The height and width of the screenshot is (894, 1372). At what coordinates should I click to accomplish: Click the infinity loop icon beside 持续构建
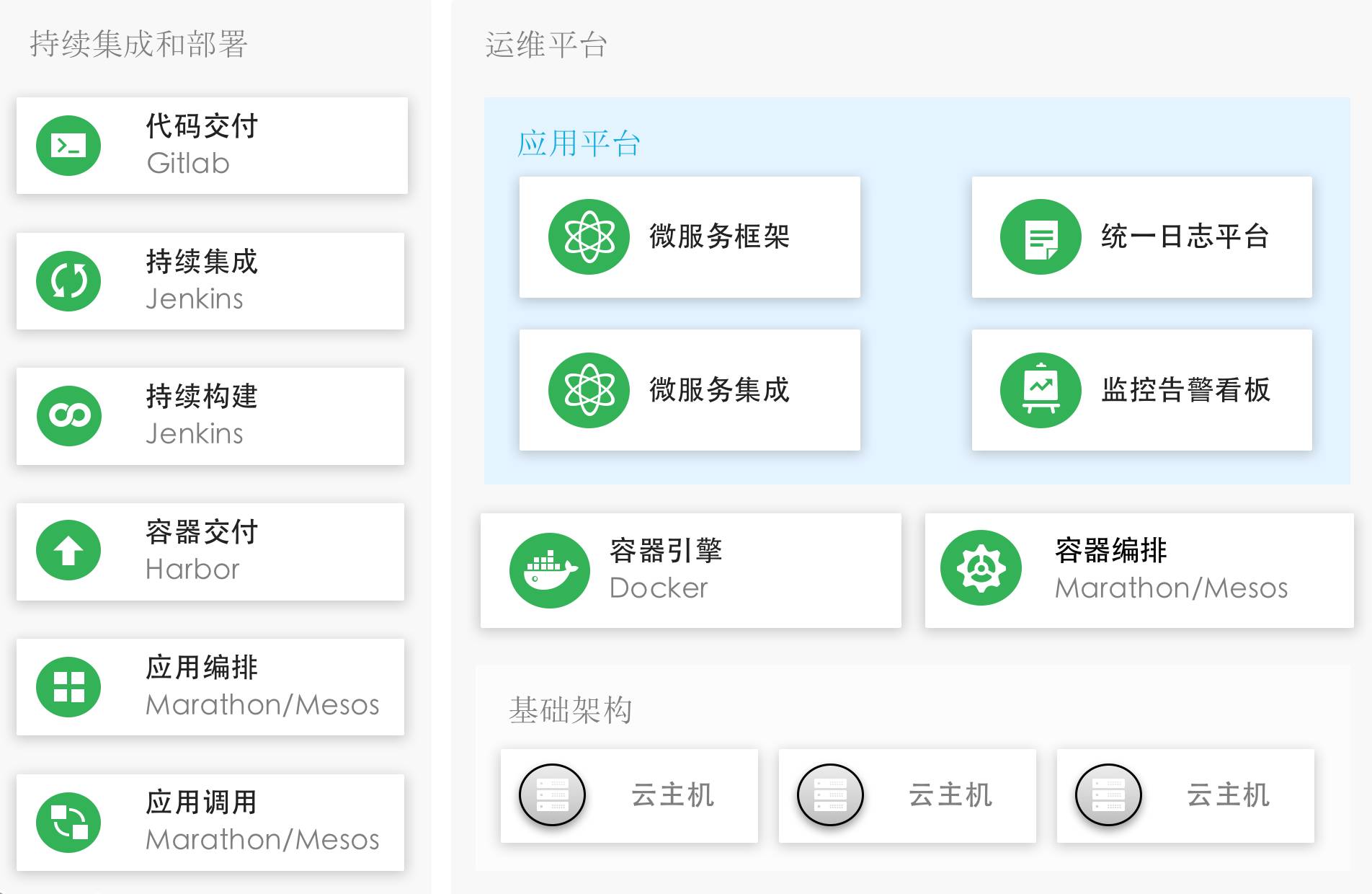click(x=68, y=416)
